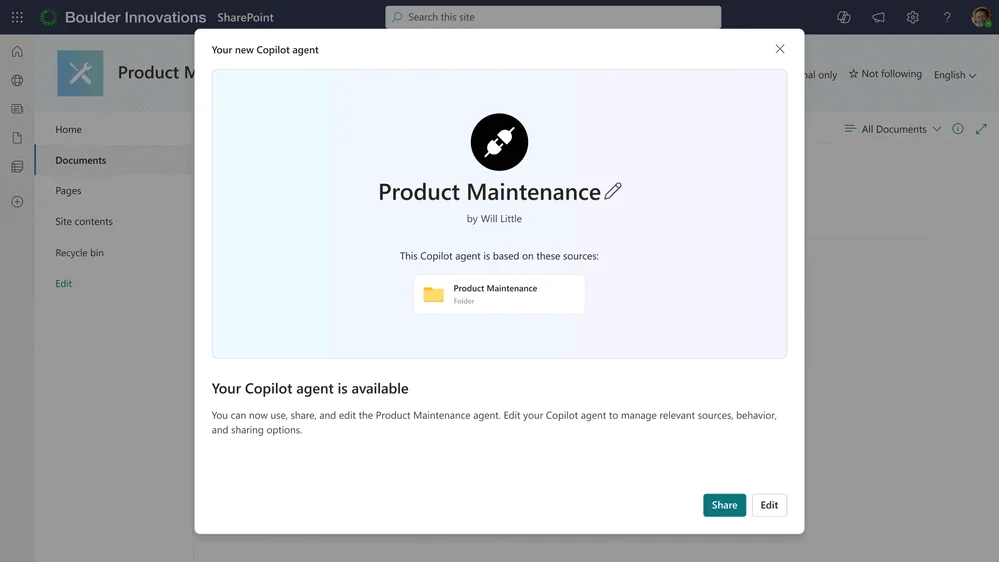
Task: Open the user profile picture
Action: tap(981, 17)
